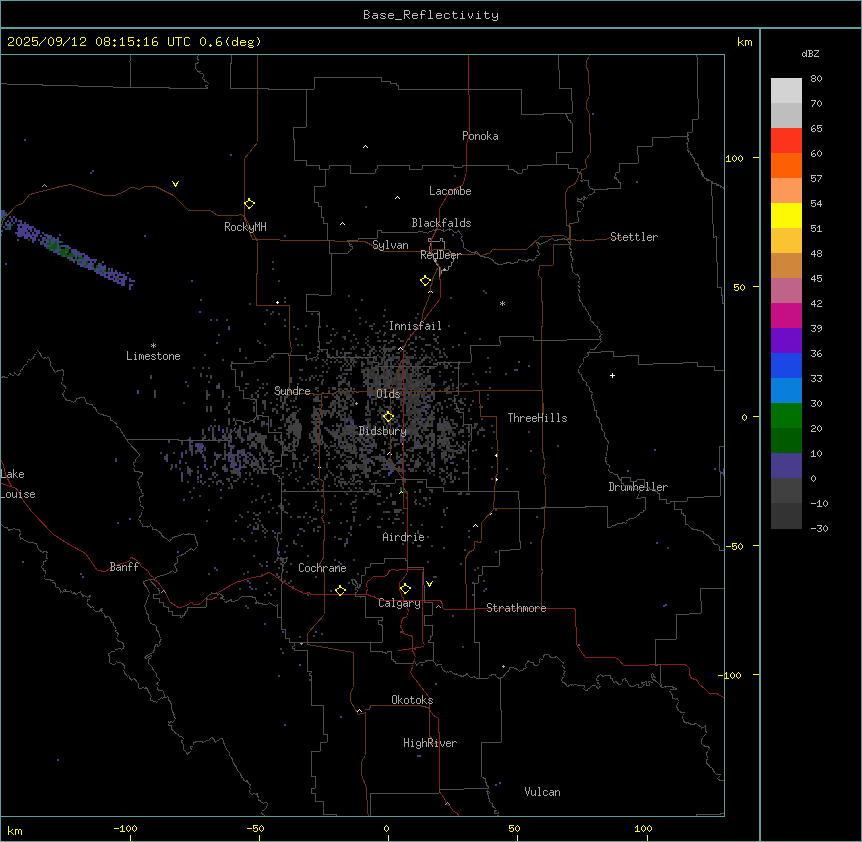Click the yellow diamond marker between Olds and Didsbury

[x=389, y=417]
